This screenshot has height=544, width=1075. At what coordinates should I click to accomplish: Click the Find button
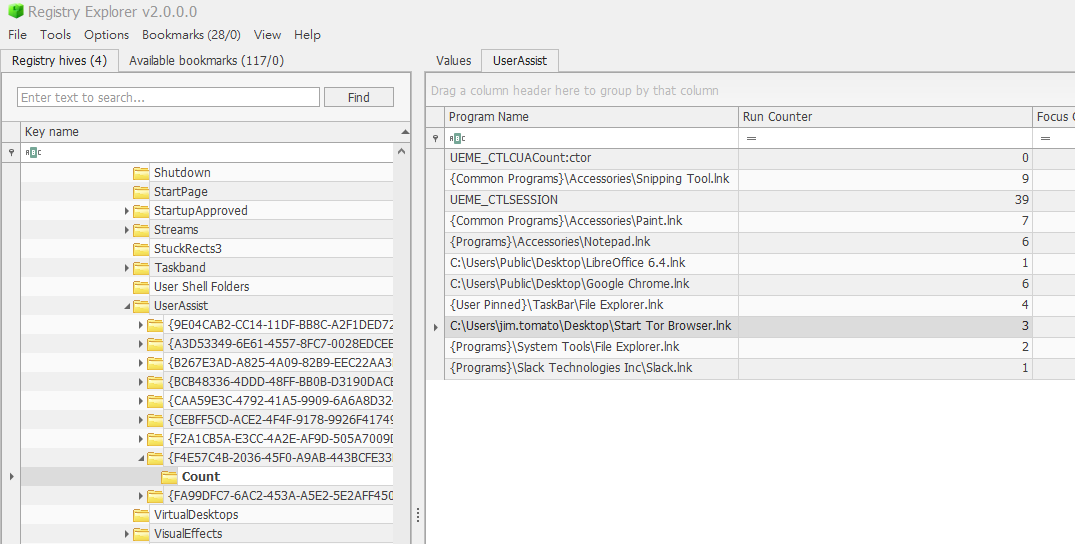point(359,97)
